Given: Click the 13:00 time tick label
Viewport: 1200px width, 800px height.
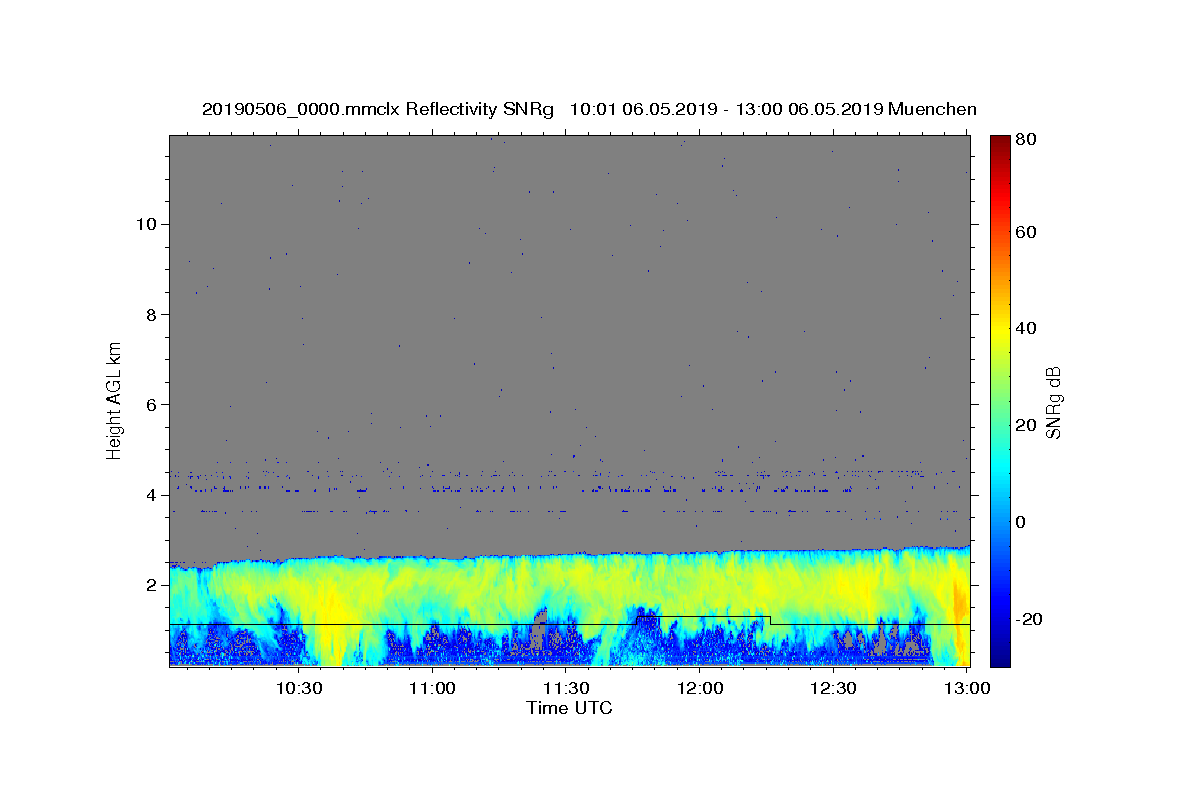Looking at the screenshot, I should pos(967,689).
